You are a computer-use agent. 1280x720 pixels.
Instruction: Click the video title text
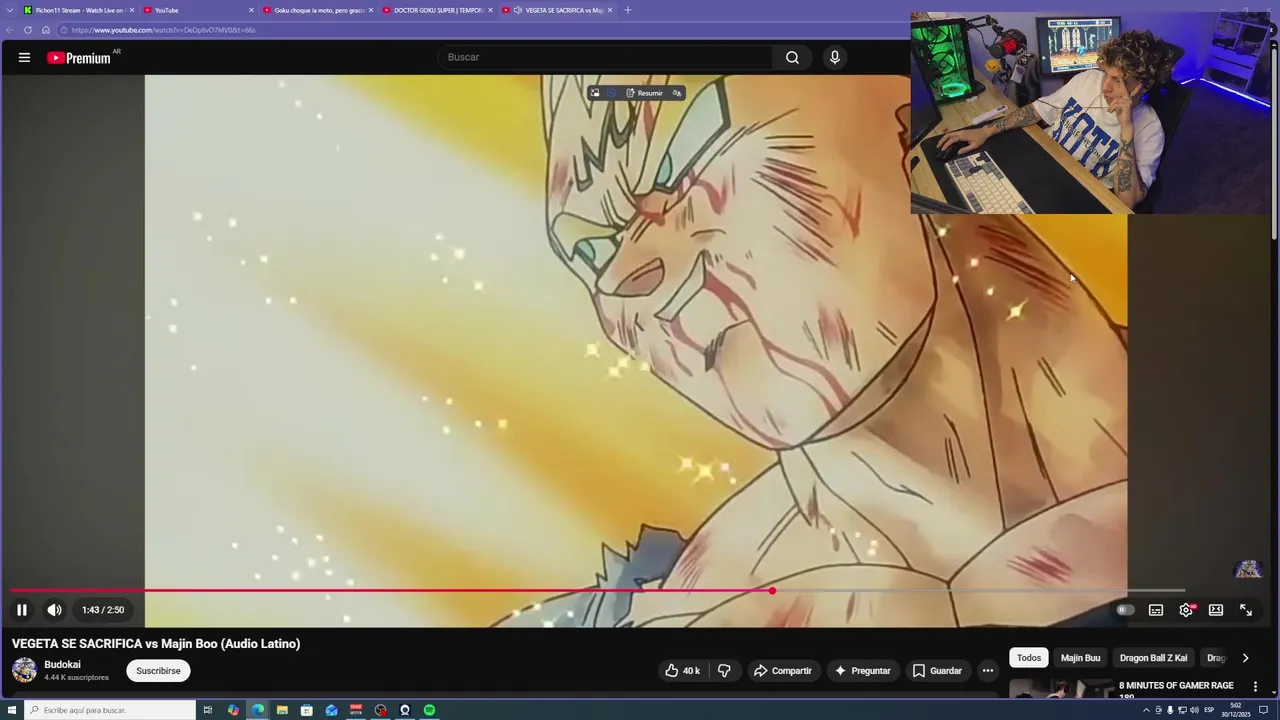[156, 644]
